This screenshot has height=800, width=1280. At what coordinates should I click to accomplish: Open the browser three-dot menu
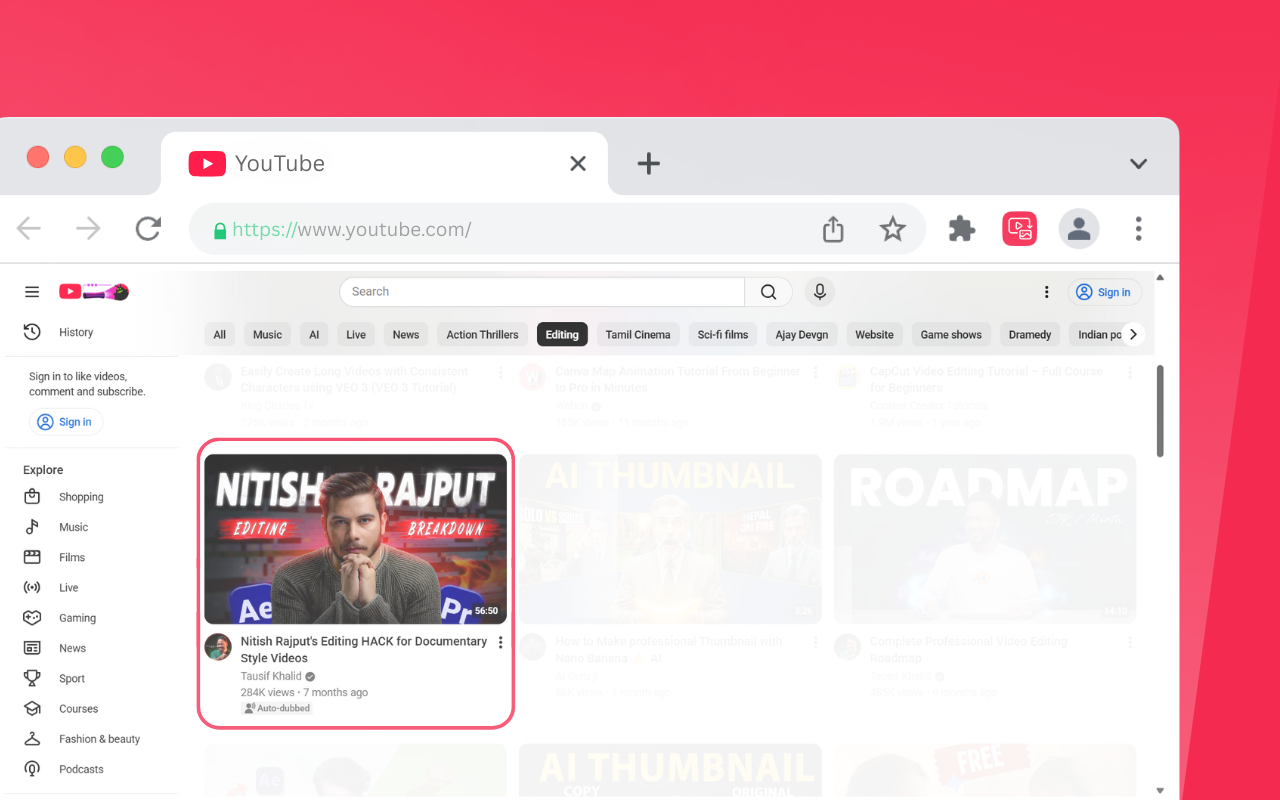coord(1138,229)
